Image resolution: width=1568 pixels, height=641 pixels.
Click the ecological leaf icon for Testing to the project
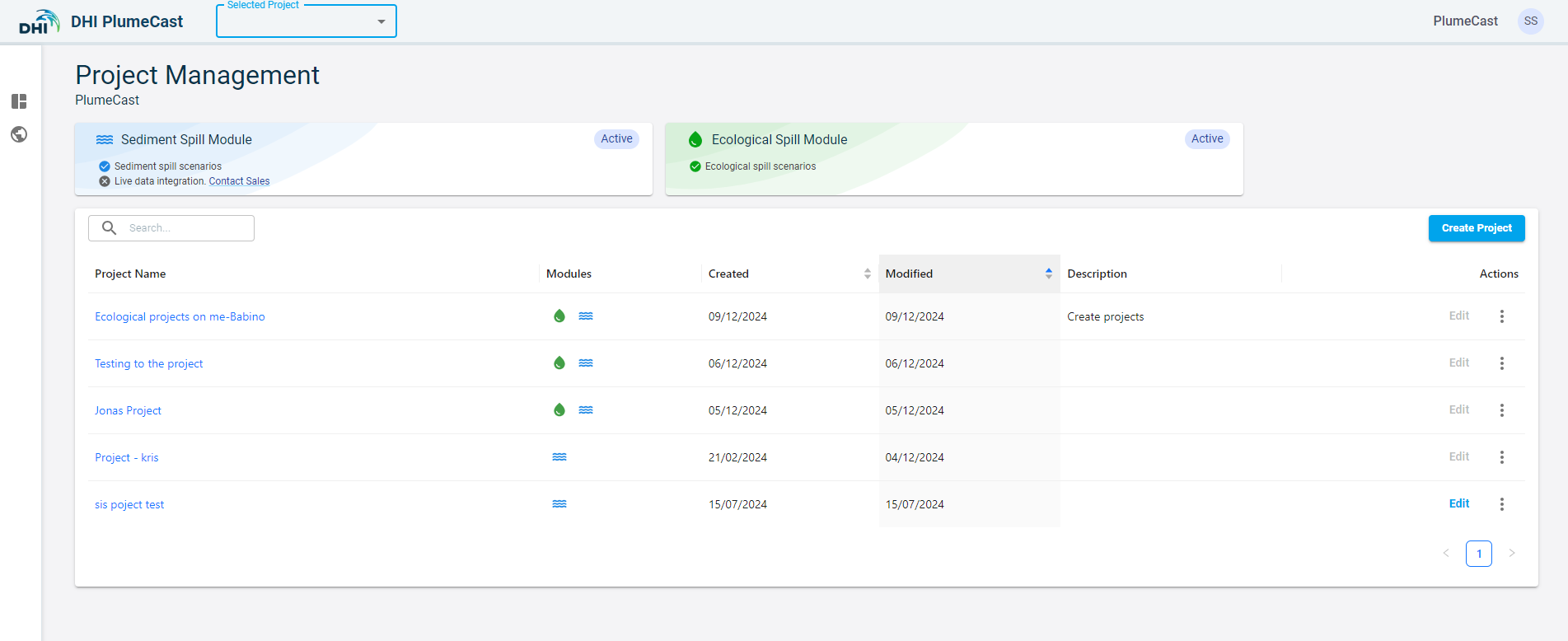(x=559, y=363)
